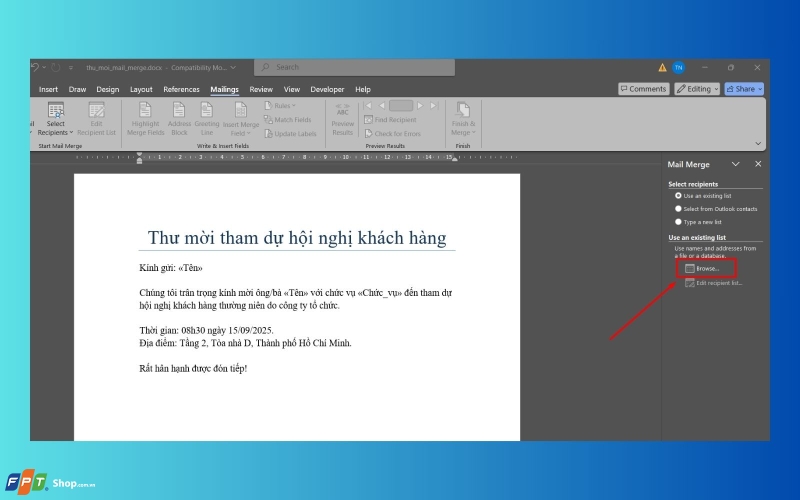
Task: Click Update Labels
Action: click(x=290, y=134)
